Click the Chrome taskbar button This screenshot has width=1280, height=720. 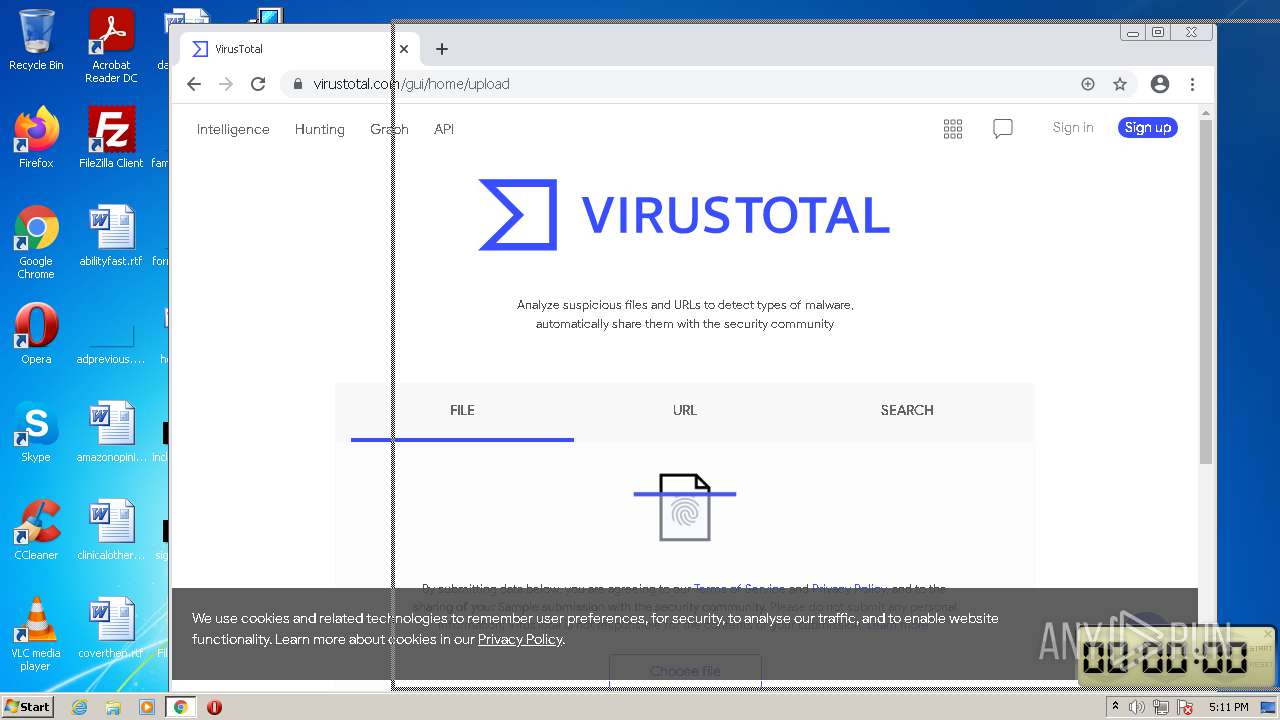[x=180, y=707]
